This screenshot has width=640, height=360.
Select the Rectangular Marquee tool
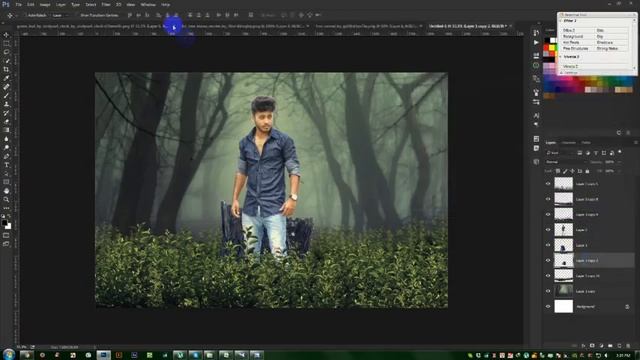[x=6, y=43]
